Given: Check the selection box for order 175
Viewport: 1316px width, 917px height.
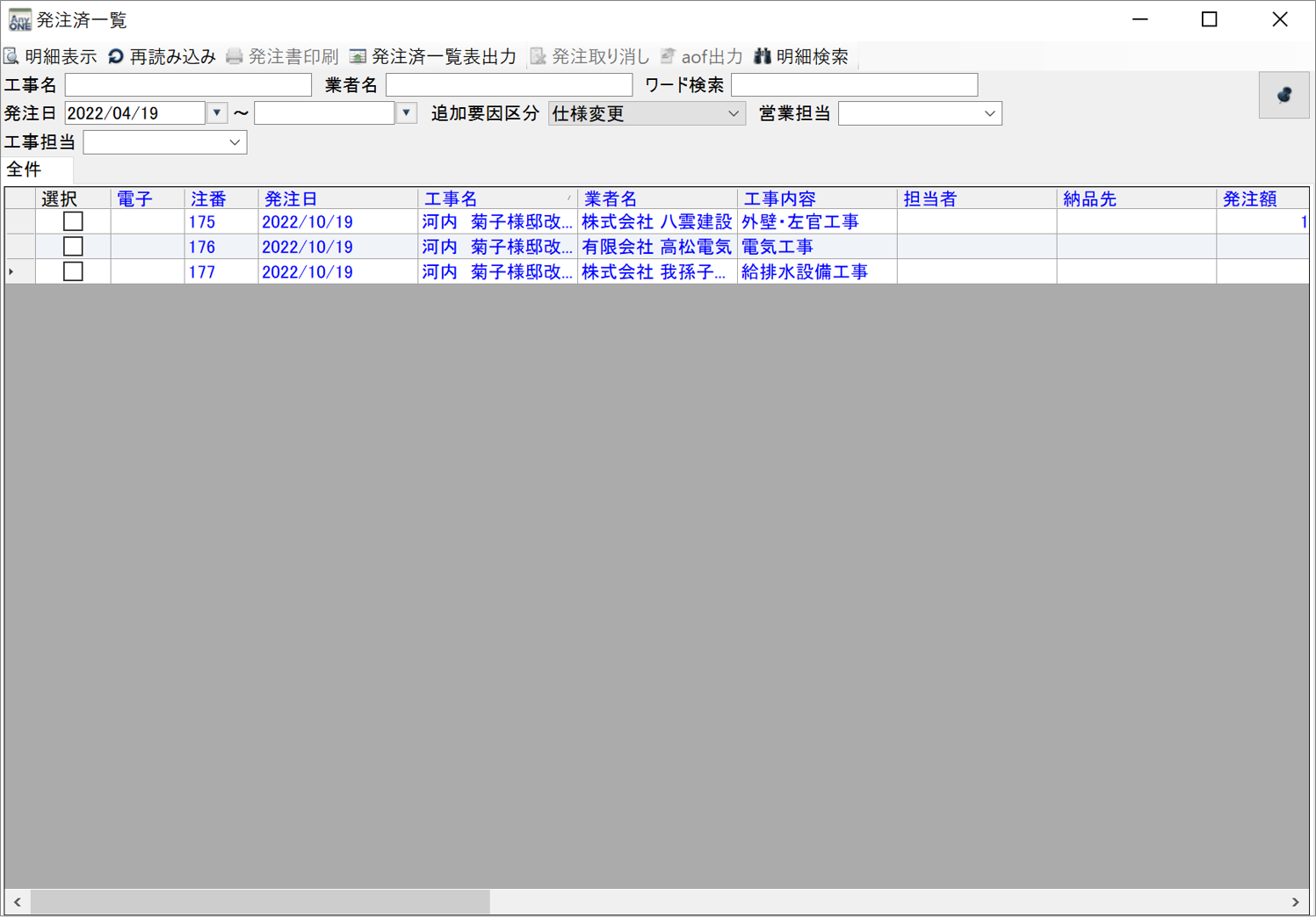Looking at the screenshot, I should coord(73,222).
